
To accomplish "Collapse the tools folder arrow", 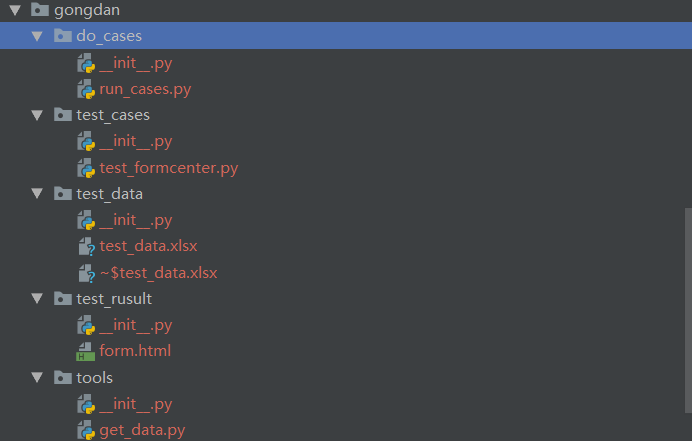I will point(37,378).
